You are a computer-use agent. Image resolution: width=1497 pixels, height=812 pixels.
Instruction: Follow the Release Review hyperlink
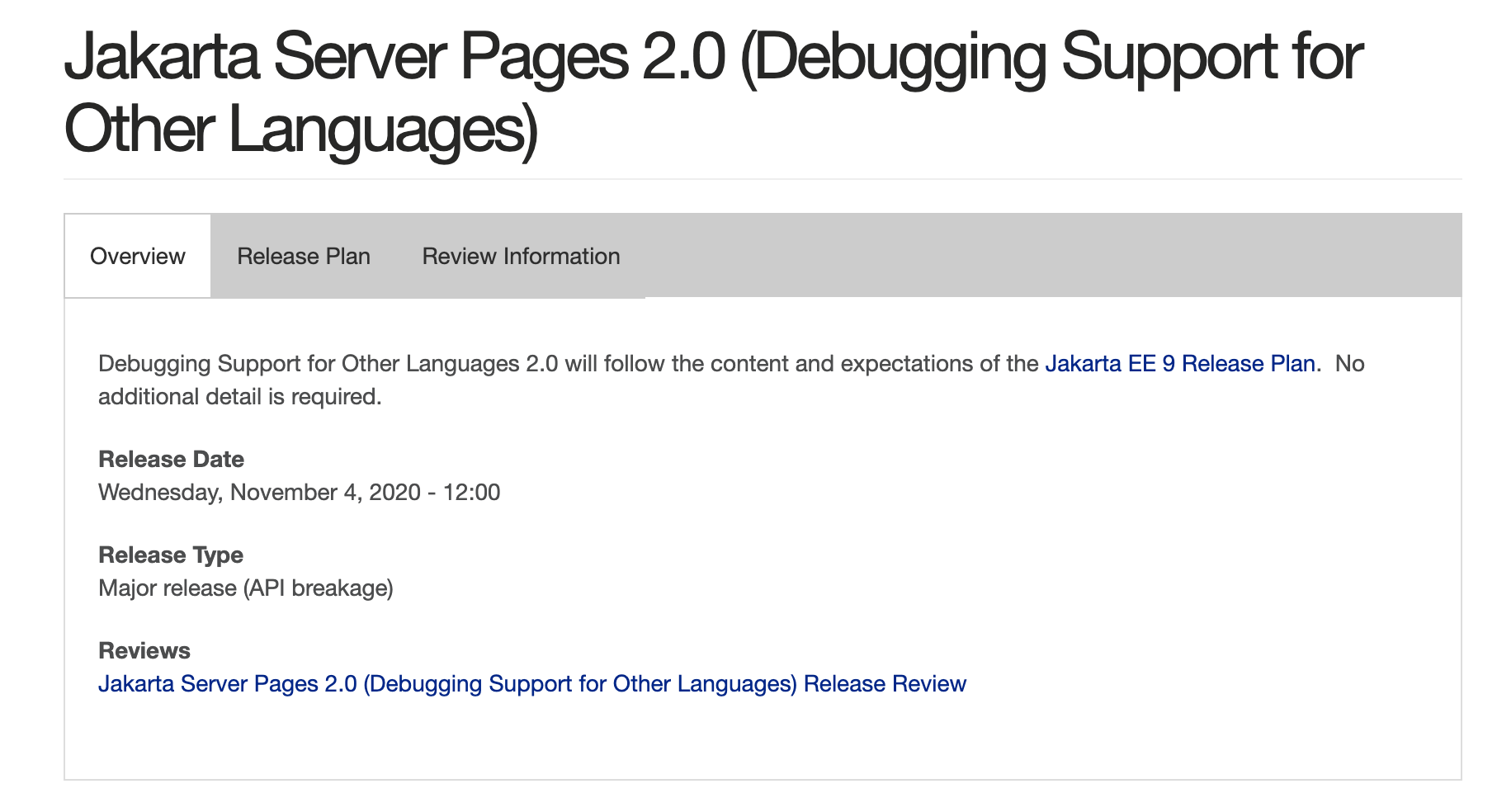[532, 683]
